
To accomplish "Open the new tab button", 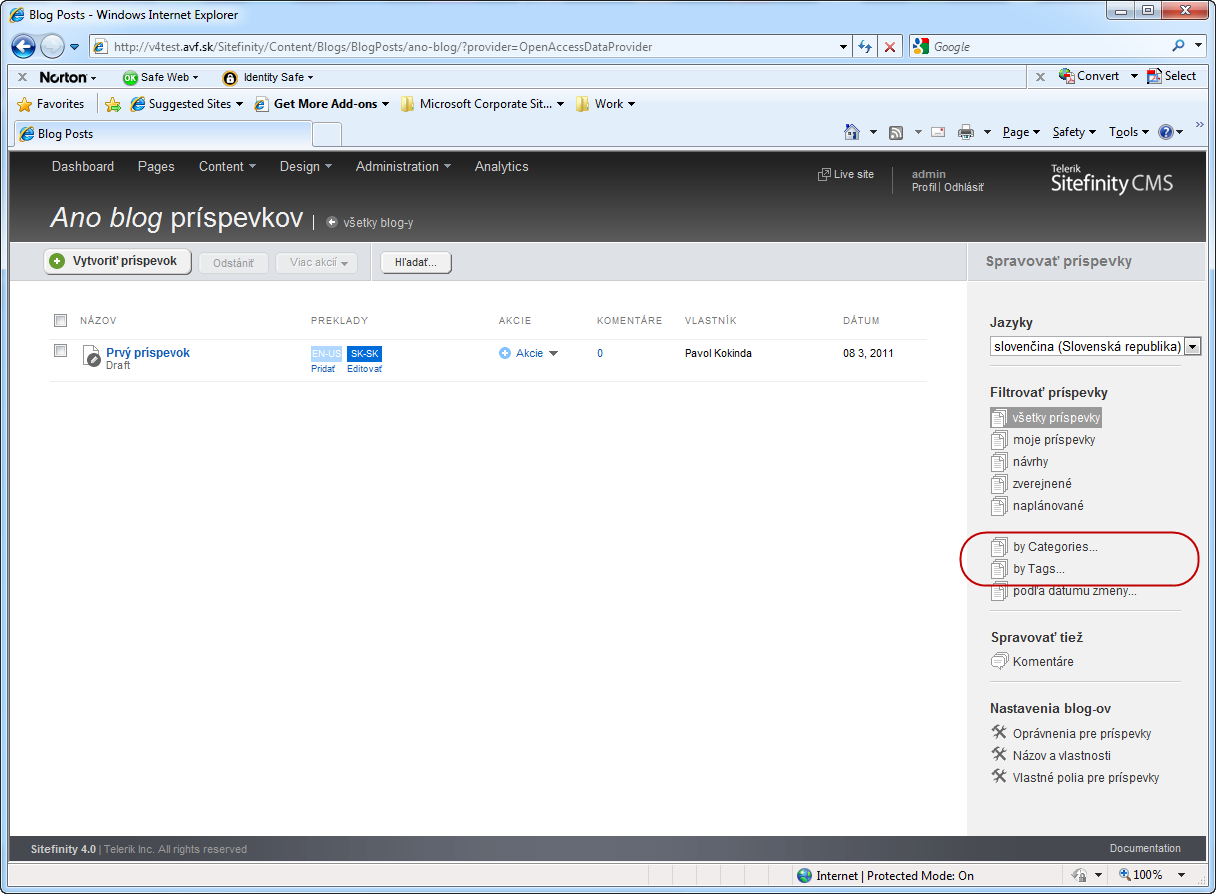I will 327,134.
